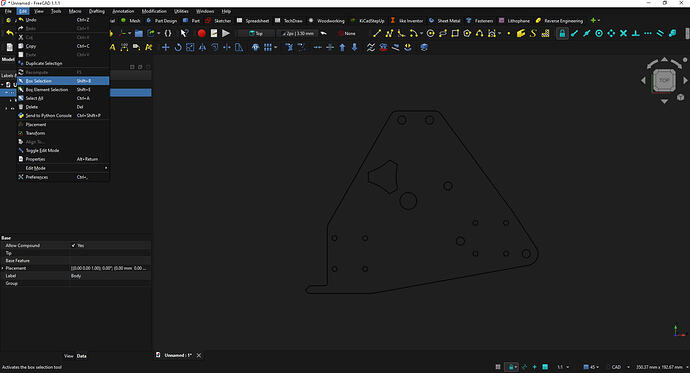Toggle the Allow Compound Yes checkbox
The width and height of the screenshot is (690, 373).
(73, 245)
